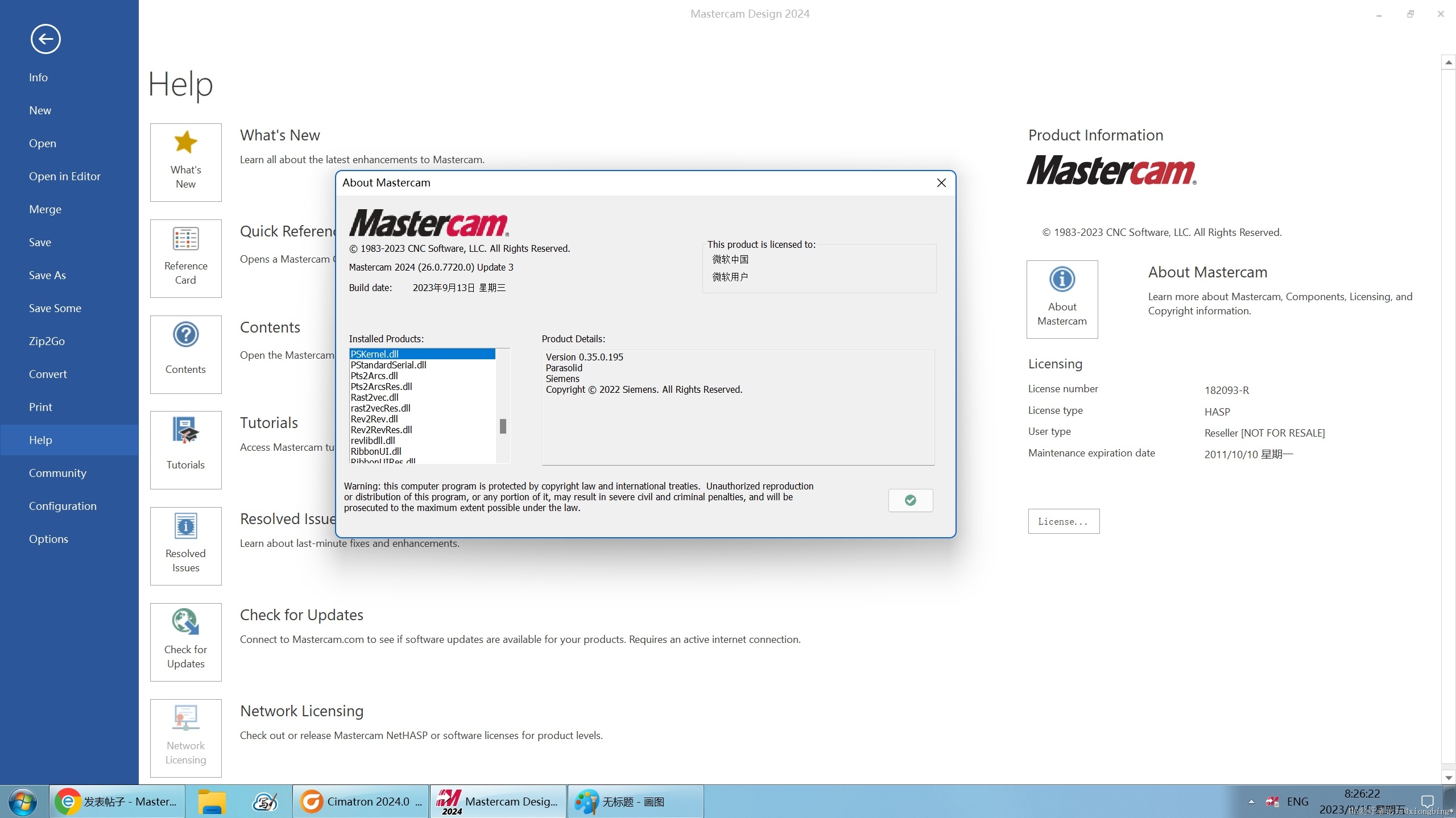Click the Tutorials icon in sidebar

click(x=185, y=443)
